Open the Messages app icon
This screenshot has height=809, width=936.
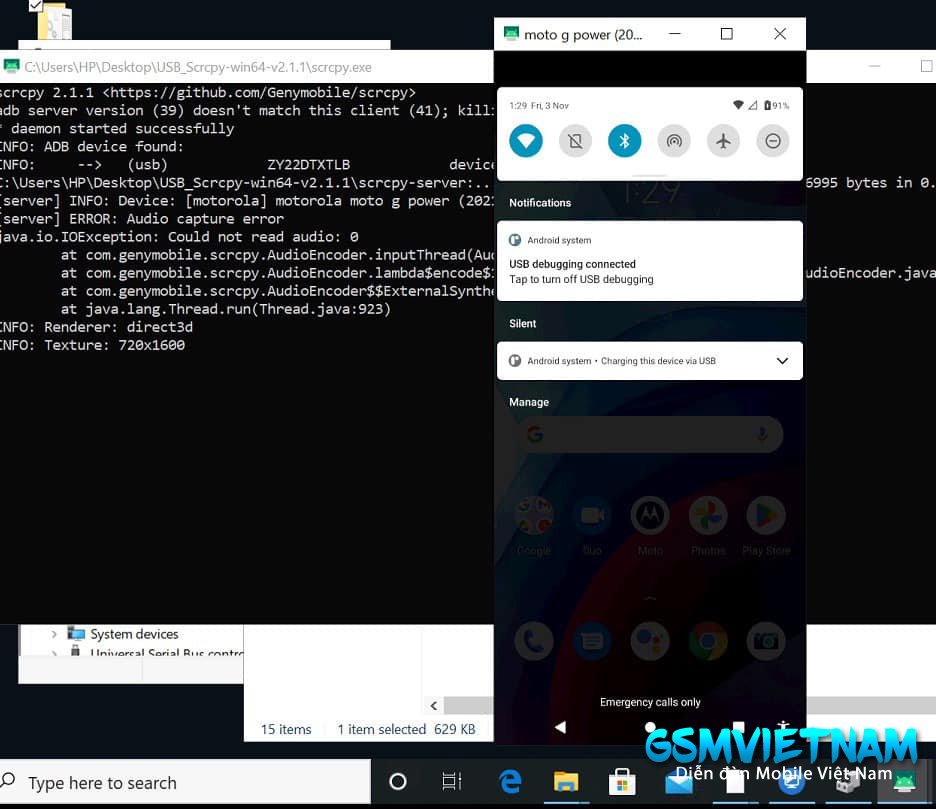[x=592, y=641]
